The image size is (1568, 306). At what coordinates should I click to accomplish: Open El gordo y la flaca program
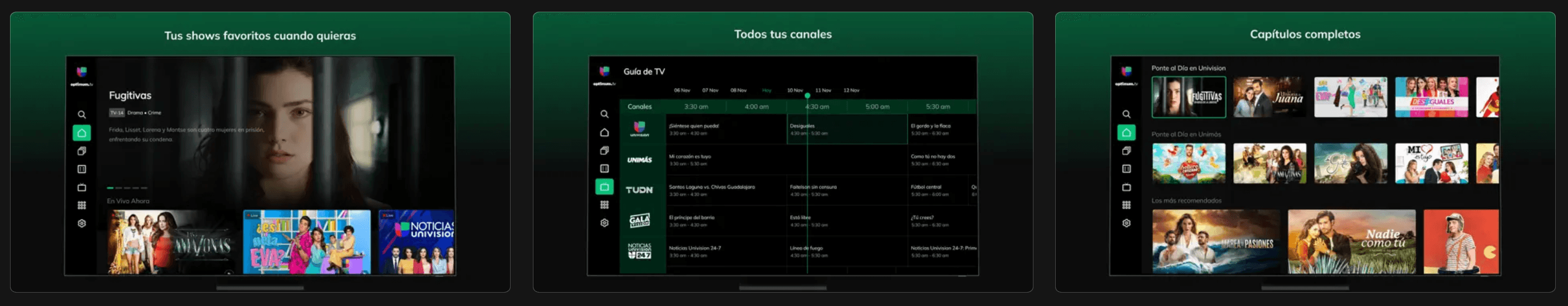(x=942, y=129)
